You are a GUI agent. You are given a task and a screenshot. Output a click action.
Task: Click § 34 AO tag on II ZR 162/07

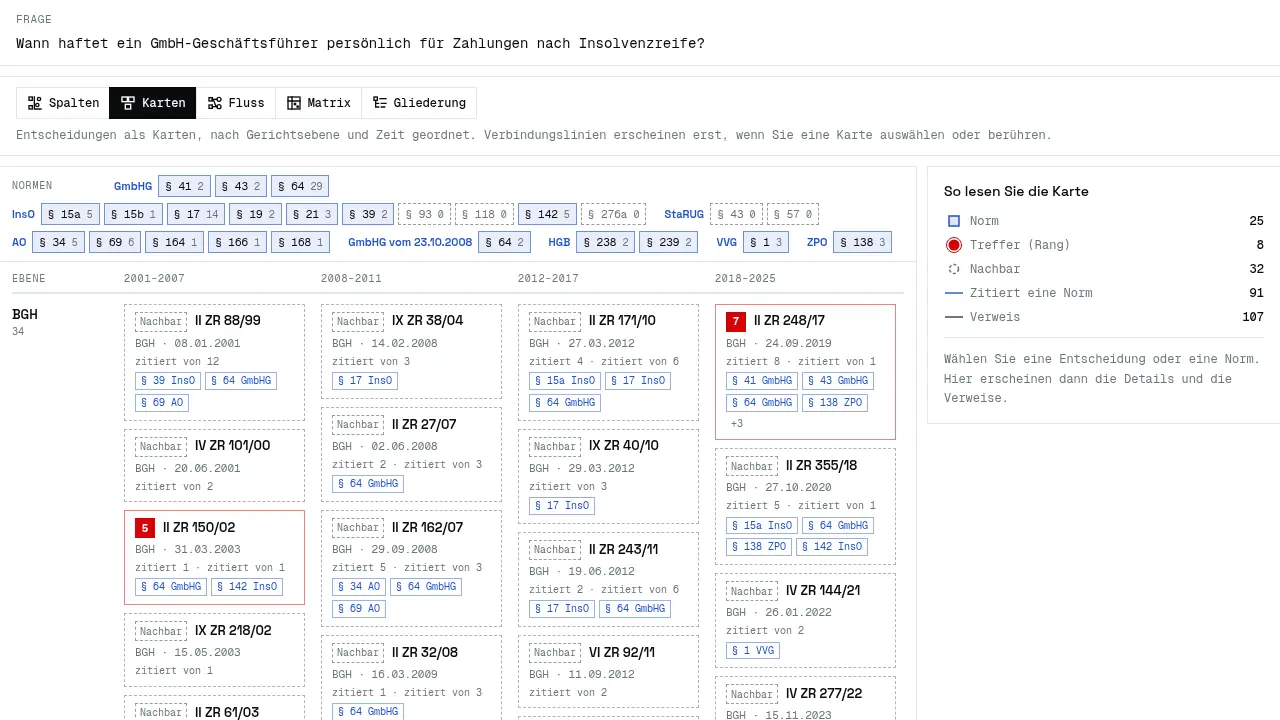pos(360,587)
